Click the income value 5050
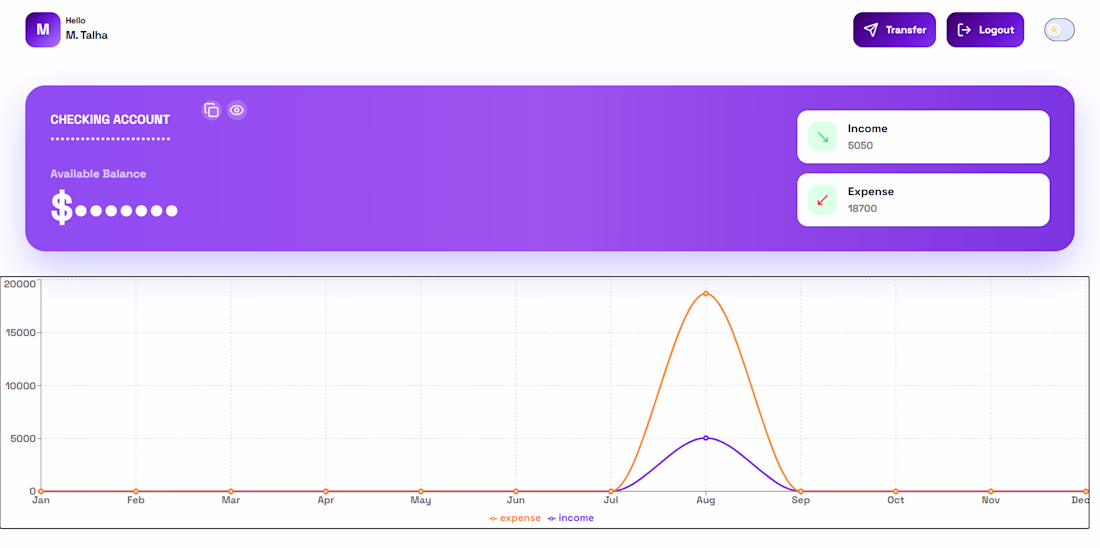The height and width of the screenshot is (548, 1100). [860, 146]
